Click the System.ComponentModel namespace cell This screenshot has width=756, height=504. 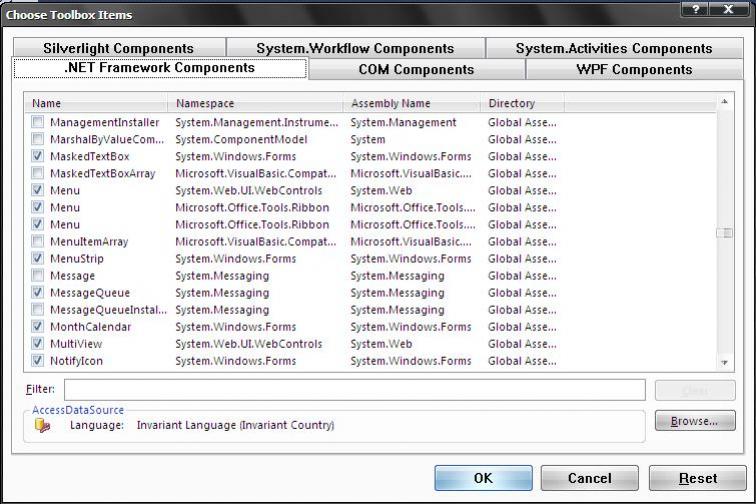pyautogui.click(x=241, y=139)
